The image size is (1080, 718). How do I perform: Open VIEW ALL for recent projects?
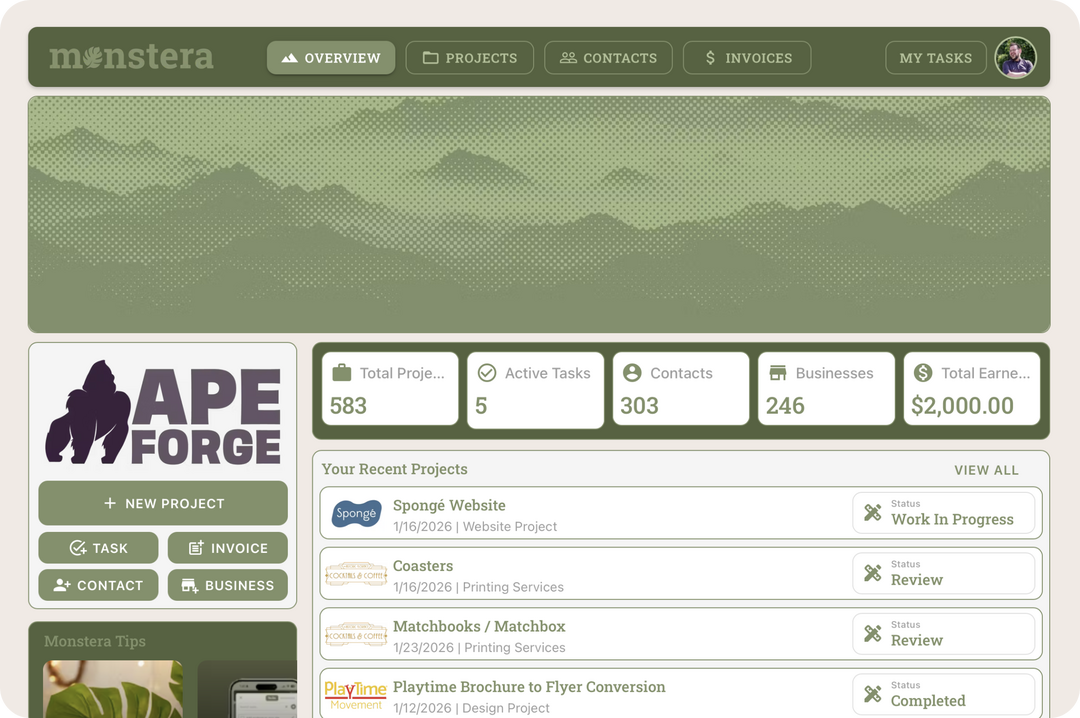tap(987, 470)
